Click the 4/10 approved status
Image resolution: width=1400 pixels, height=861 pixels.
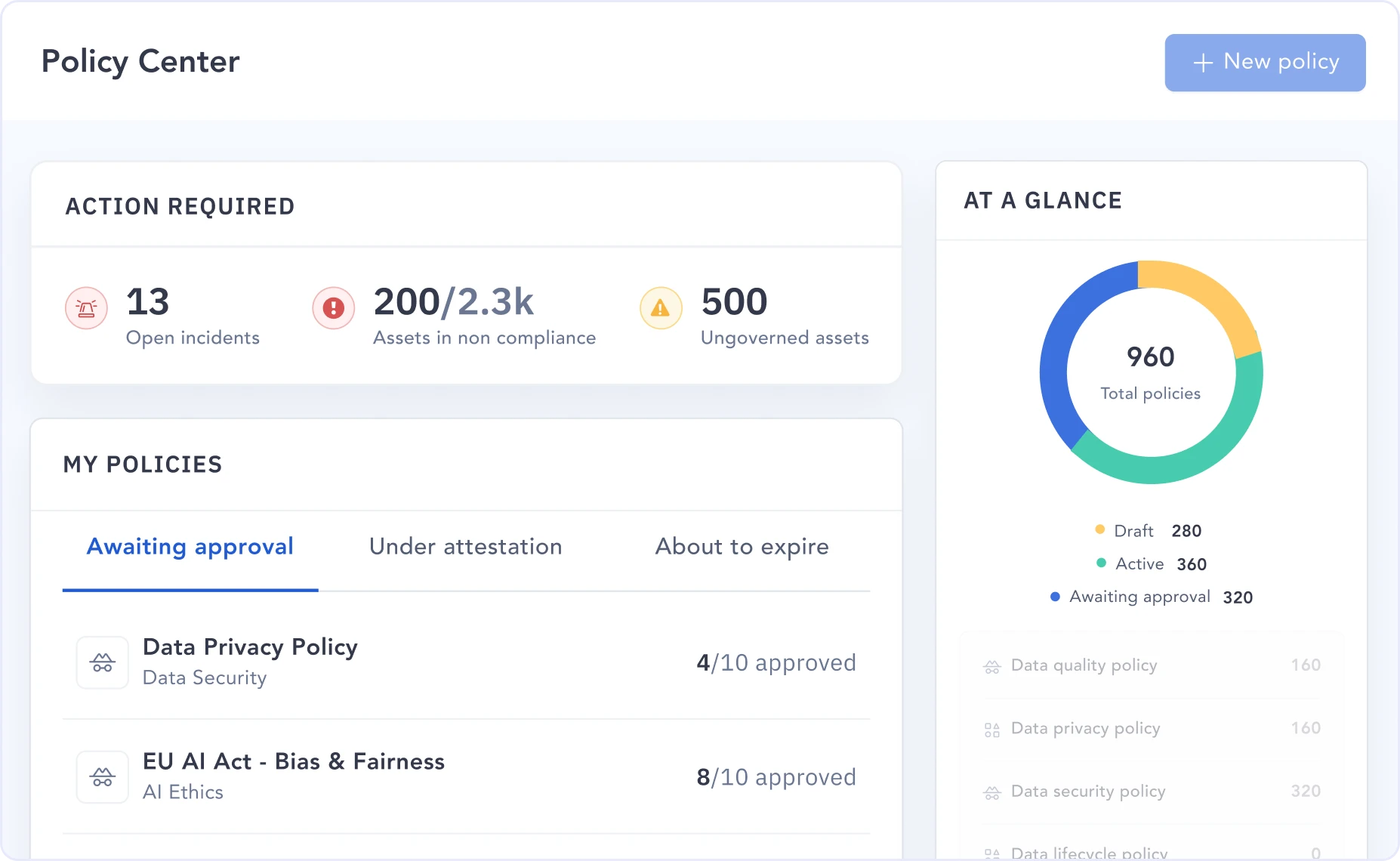776,662
